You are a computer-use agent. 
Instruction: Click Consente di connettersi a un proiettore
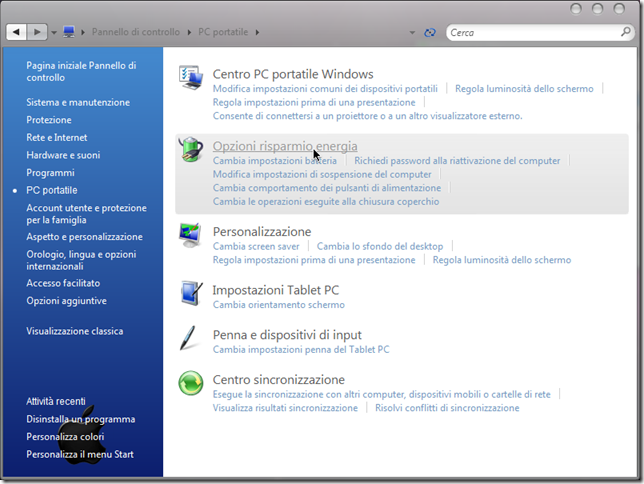tap(368, 116)
